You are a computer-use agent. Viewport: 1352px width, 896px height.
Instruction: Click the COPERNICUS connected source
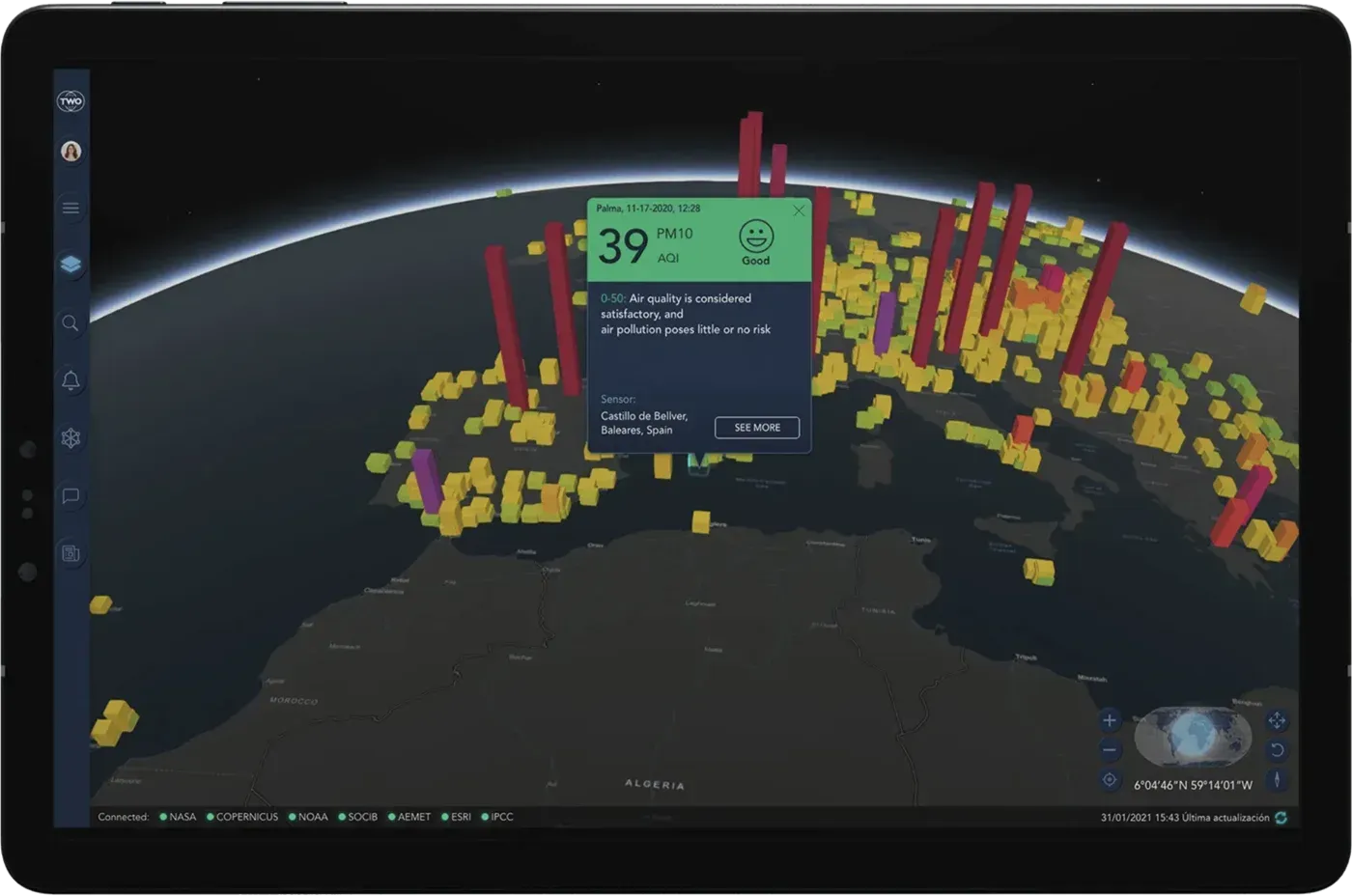click(242, 817)
